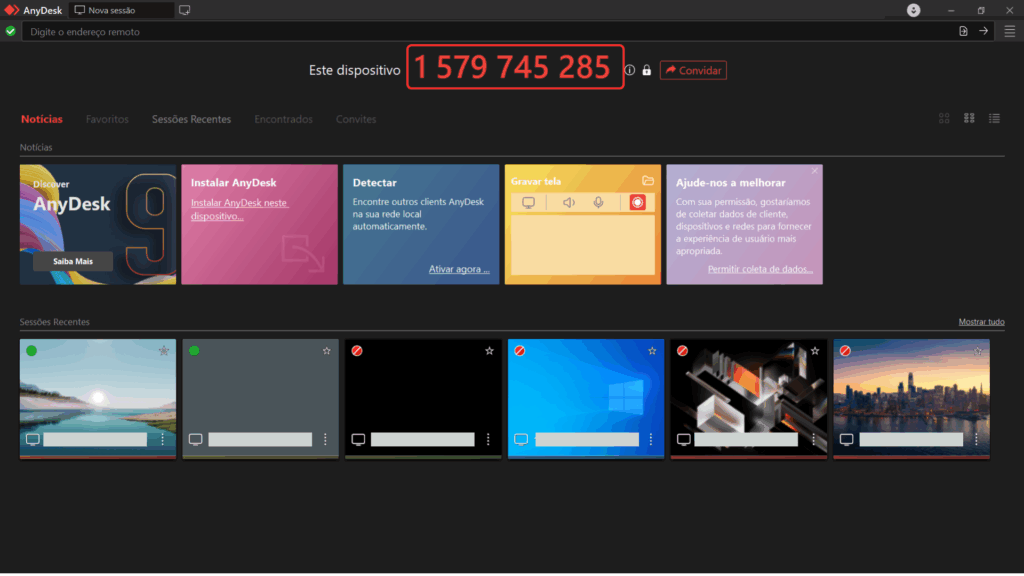Click the Mostrar tudo link

pos(981,322)
